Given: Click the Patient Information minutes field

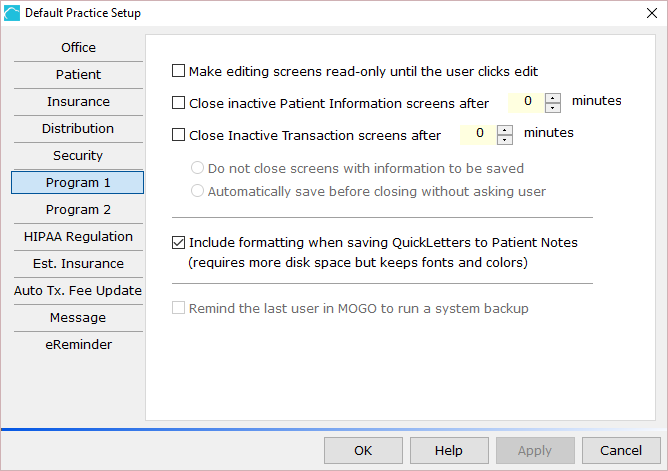Looking at the screenshot, I should tap(527, 103).
